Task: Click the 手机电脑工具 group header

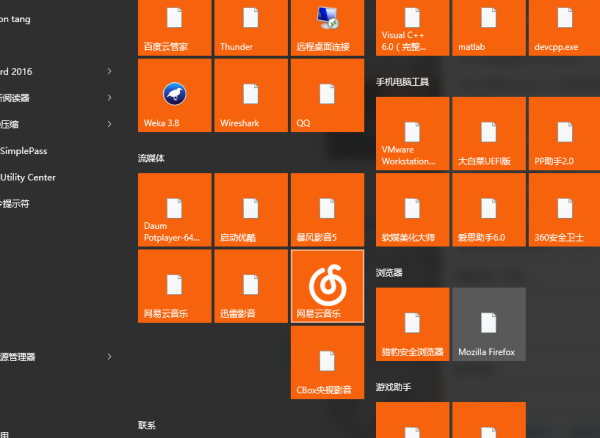Action: click(402, 82)
